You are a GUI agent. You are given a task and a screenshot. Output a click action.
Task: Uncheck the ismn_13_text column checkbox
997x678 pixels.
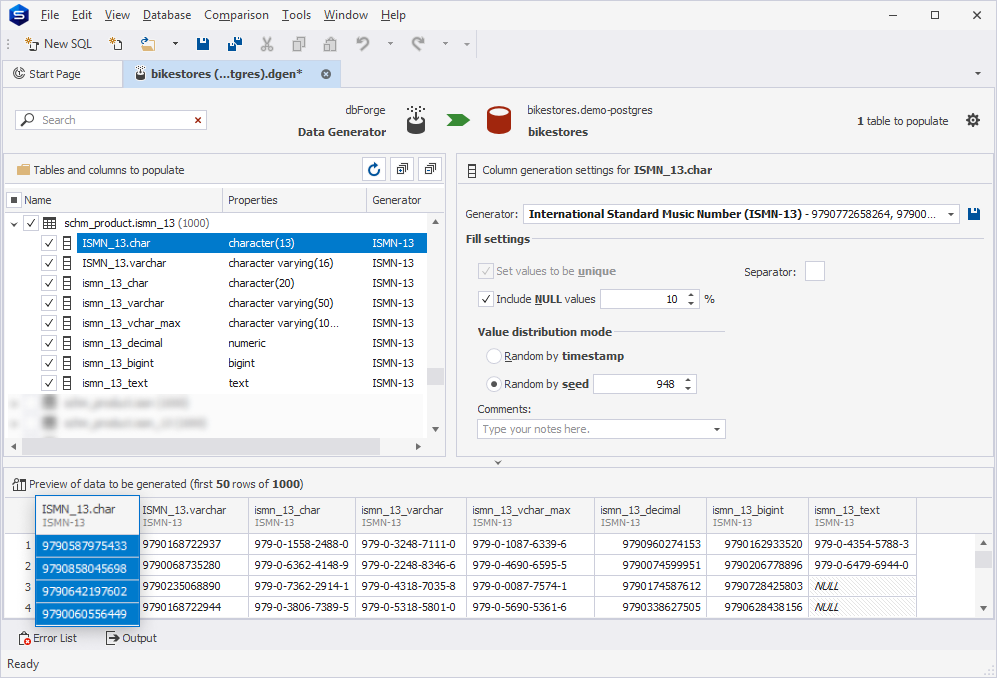[48, 383]
